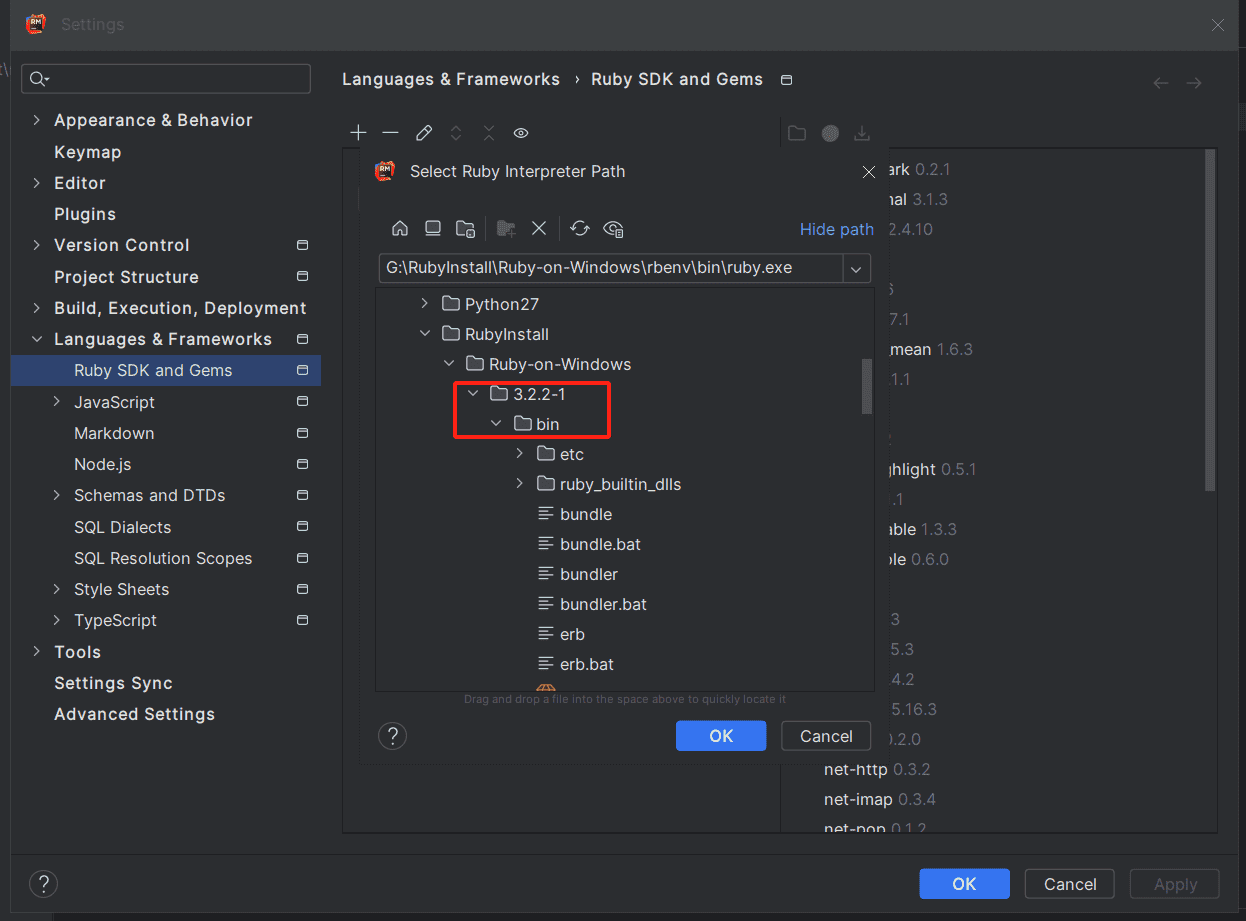Click the project directory folder icon
Image resolution: width=1246 pixels, height=921 pixels.
click(465, 228)
